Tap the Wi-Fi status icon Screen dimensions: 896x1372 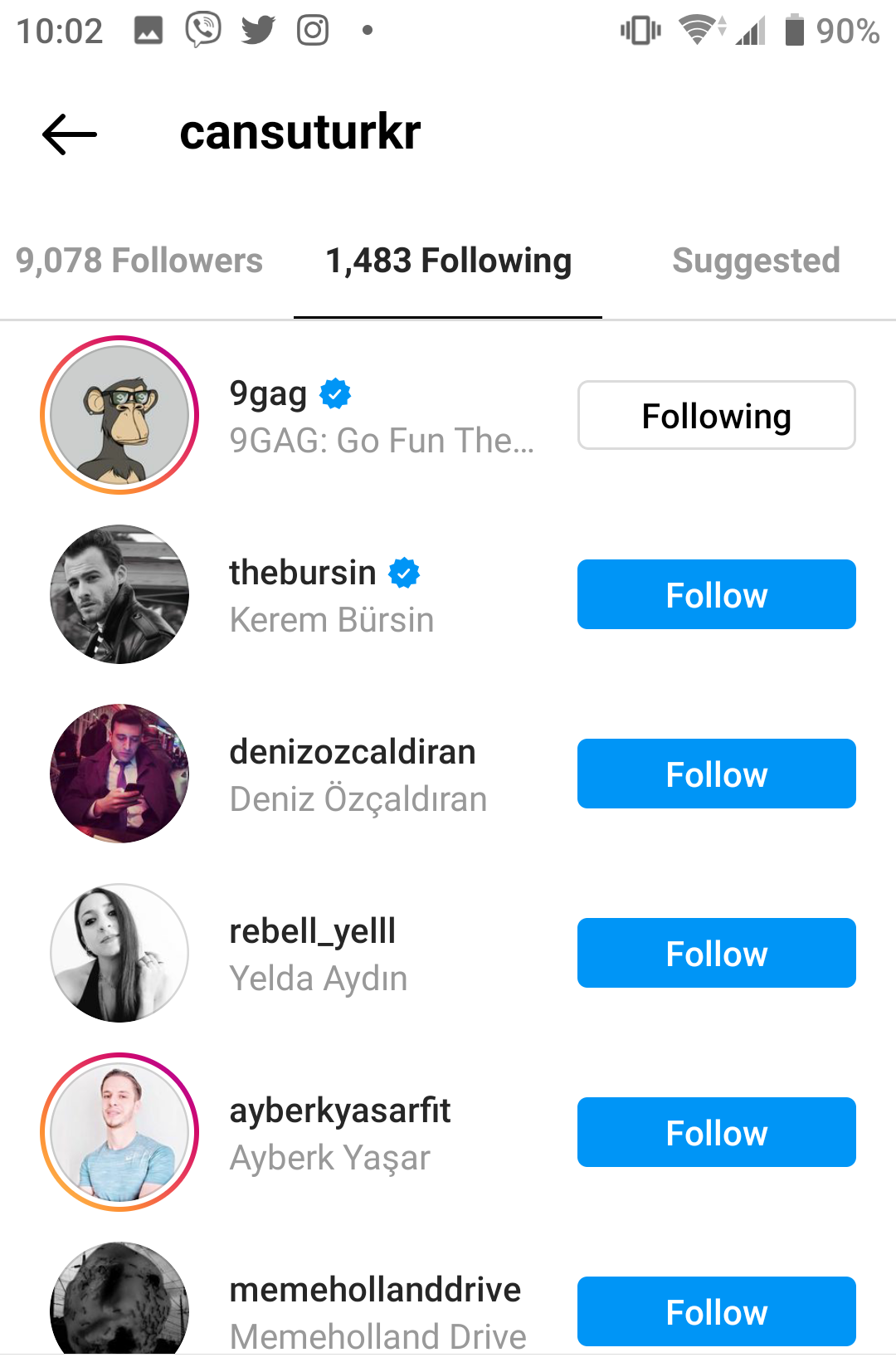tap(699, 31)
